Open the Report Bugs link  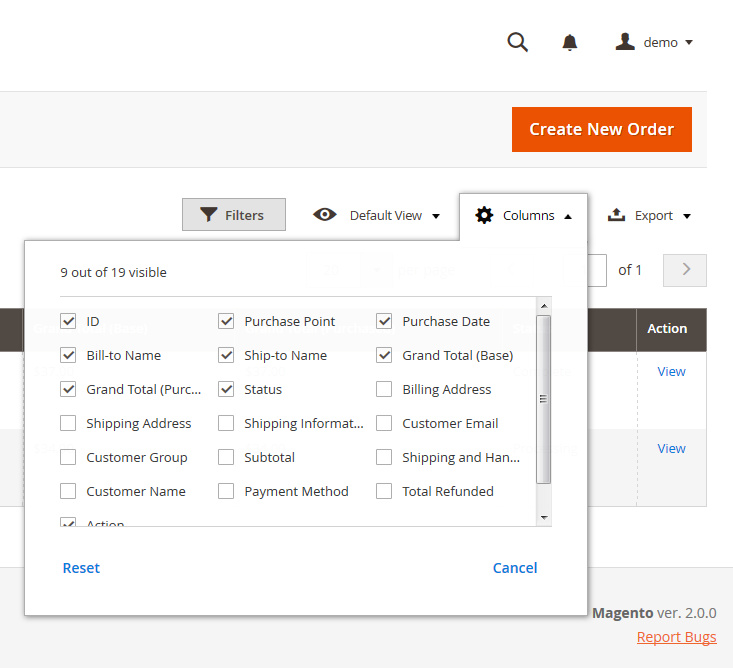(x=676, y=637)
